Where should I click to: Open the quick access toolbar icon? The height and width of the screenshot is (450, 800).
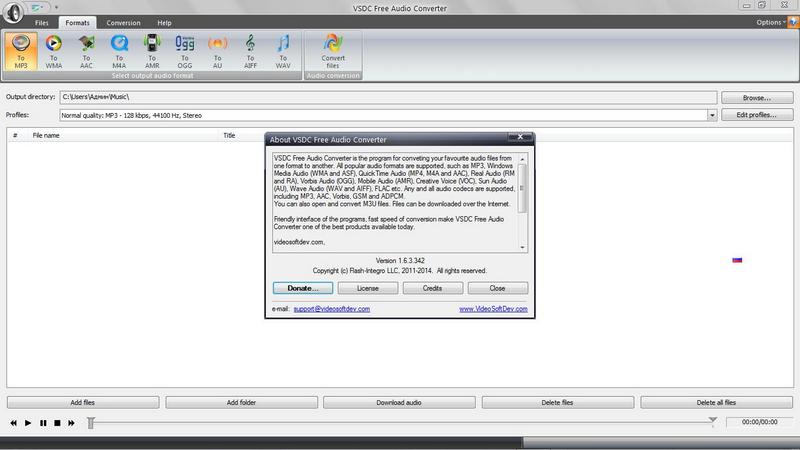pyautogui.click(x=37, y=8)
